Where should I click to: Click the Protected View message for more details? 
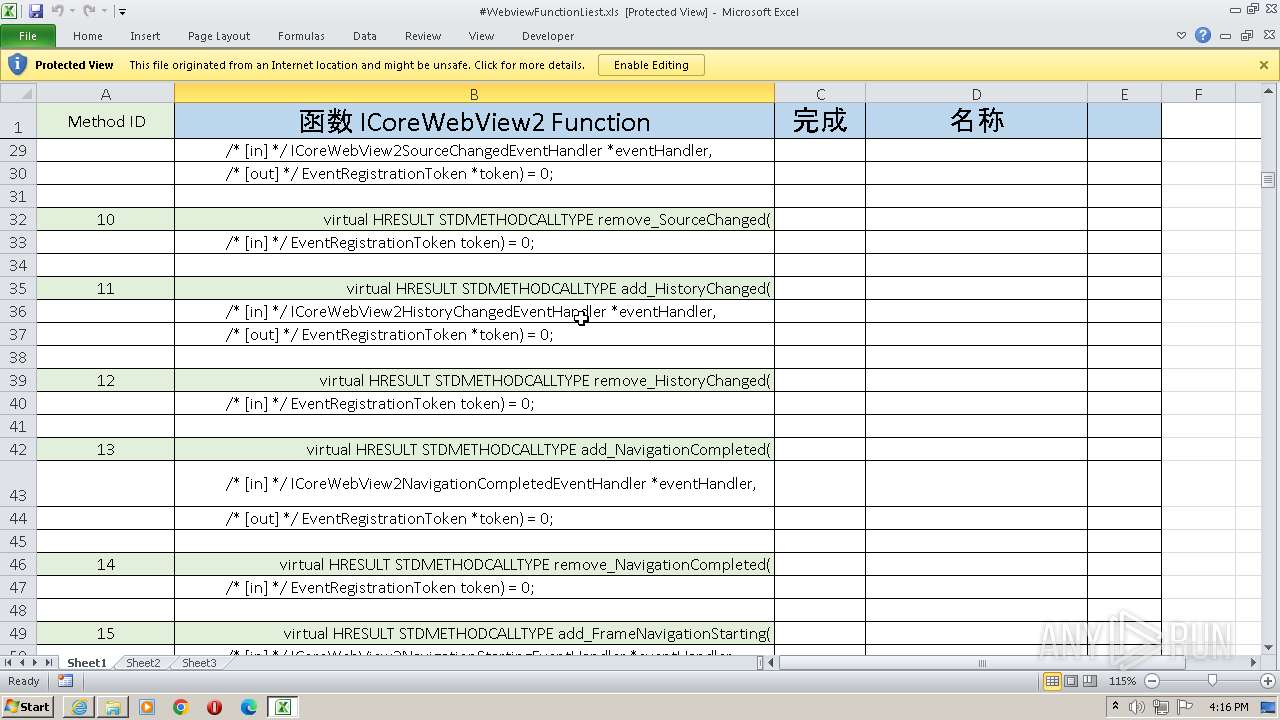(x=357, y=65)
